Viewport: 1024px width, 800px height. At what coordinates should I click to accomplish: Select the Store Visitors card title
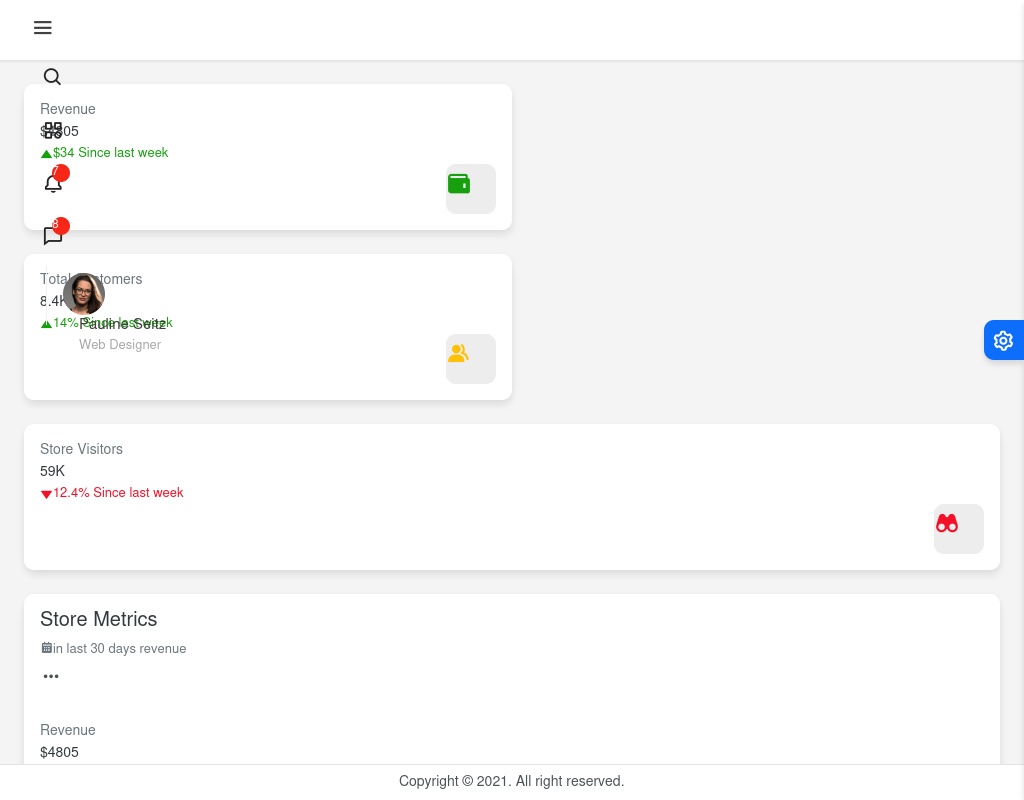81,449
